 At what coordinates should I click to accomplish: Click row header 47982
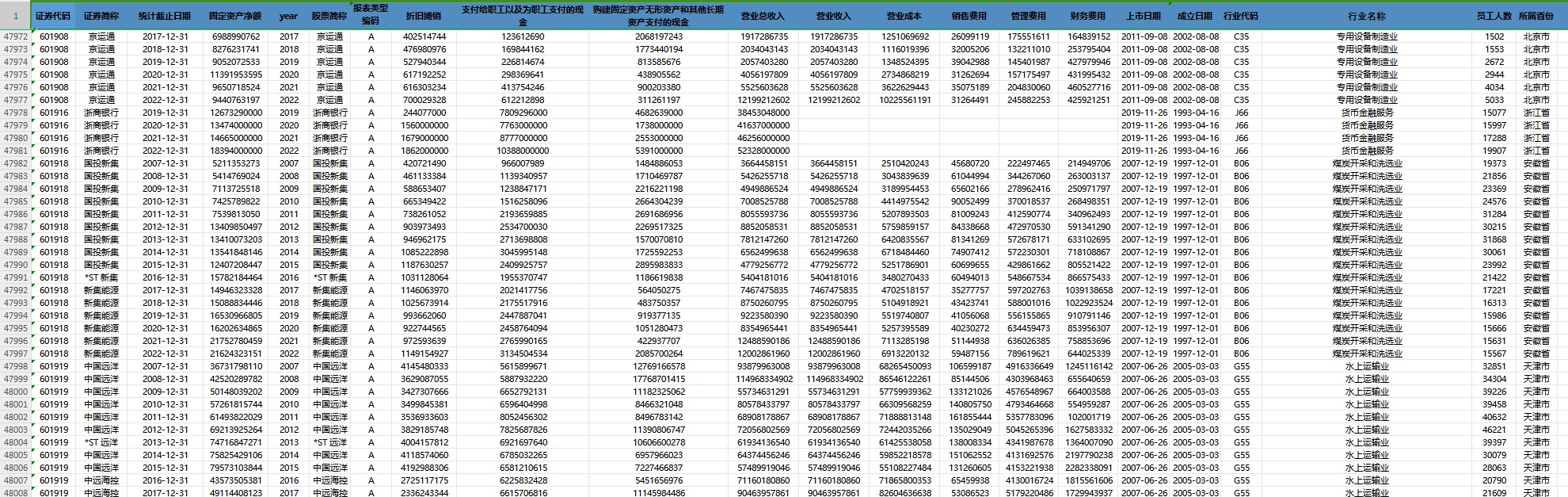point(15,163)
